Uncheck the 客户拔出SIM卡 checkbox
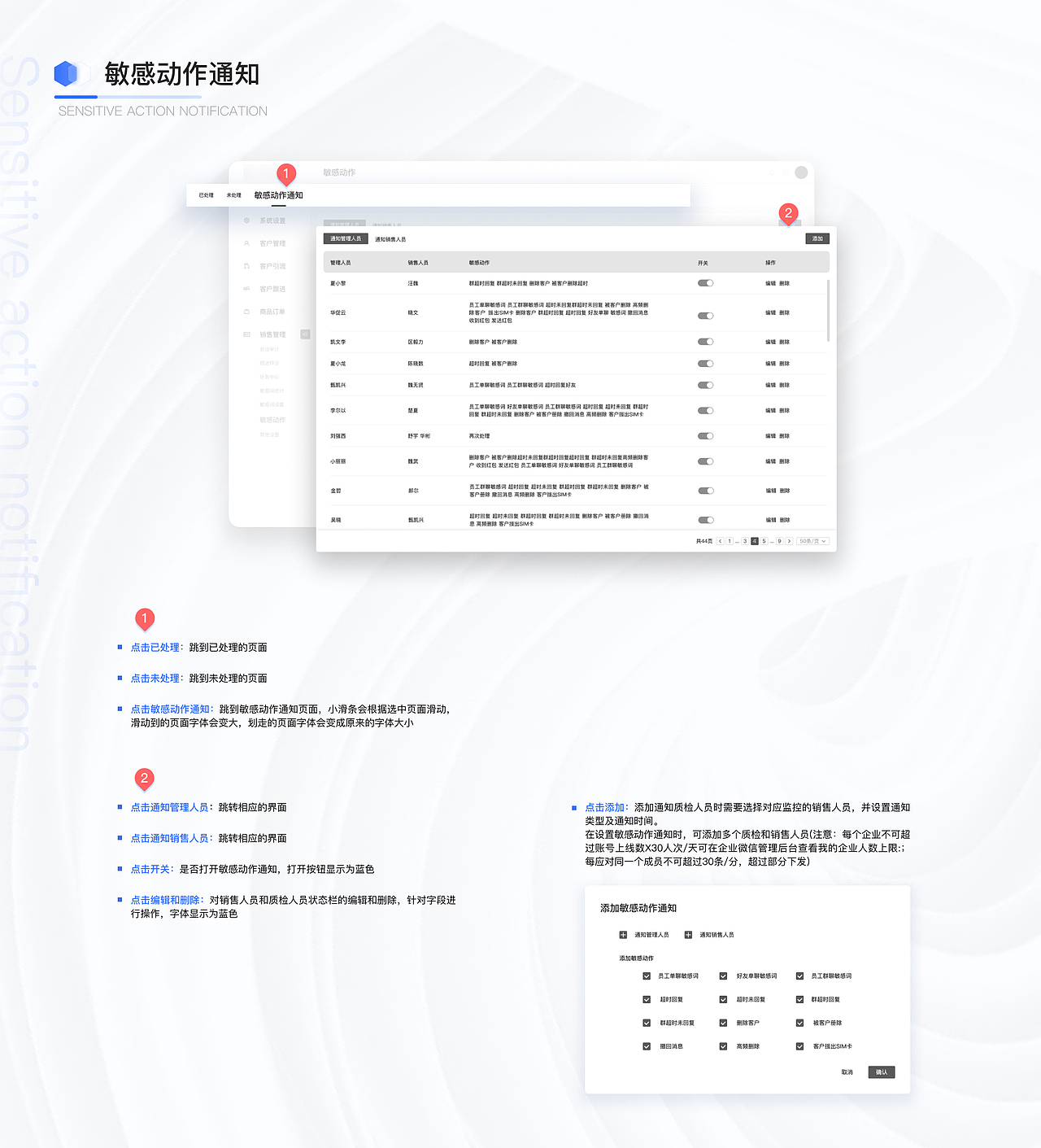The image size is (1041, 1148). 799,1046
